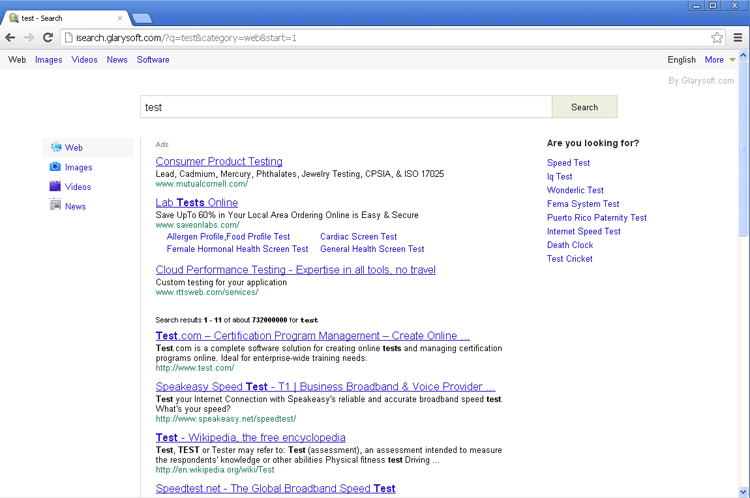
Task: Reload the page with the refresh icon
Action: [48, 38]
